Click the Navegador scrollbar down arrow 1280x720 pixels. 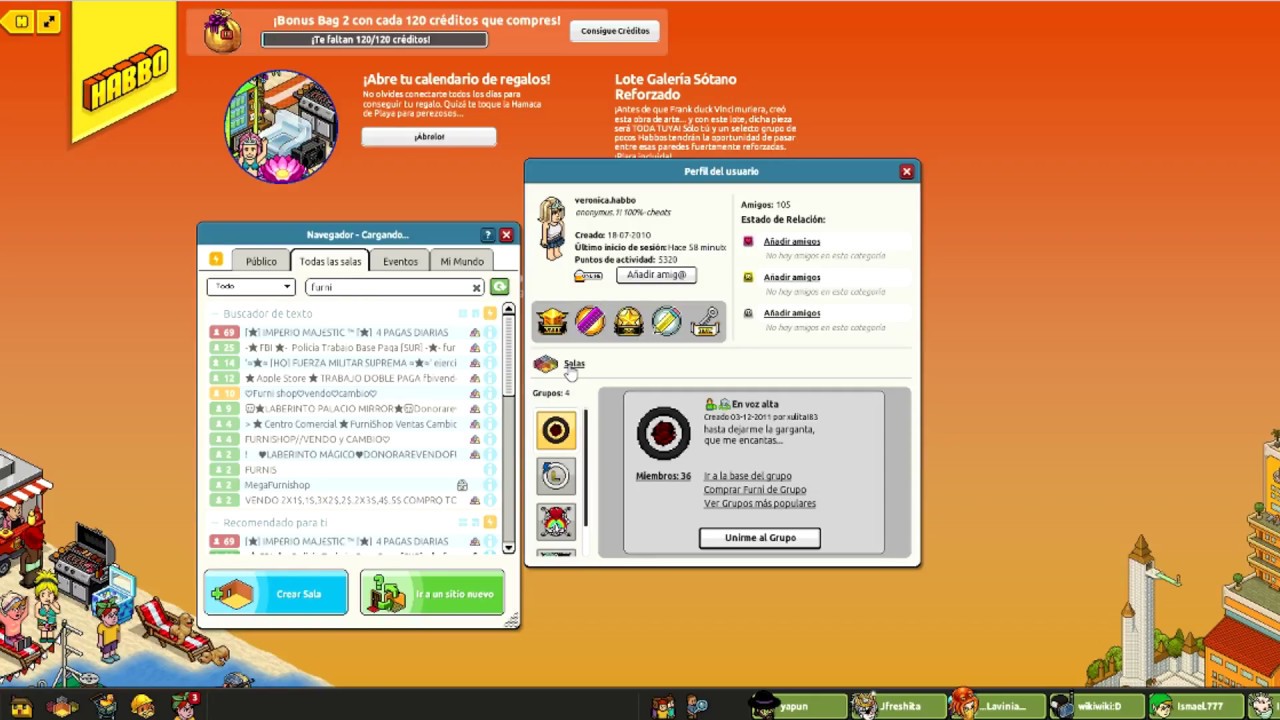click(508, 548)
